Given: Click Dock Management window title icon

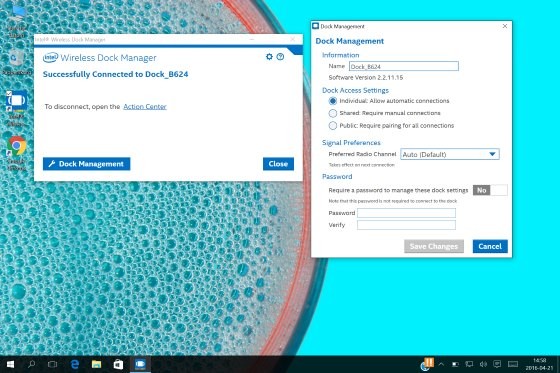Looking at the screenshot, I should 315,26.
